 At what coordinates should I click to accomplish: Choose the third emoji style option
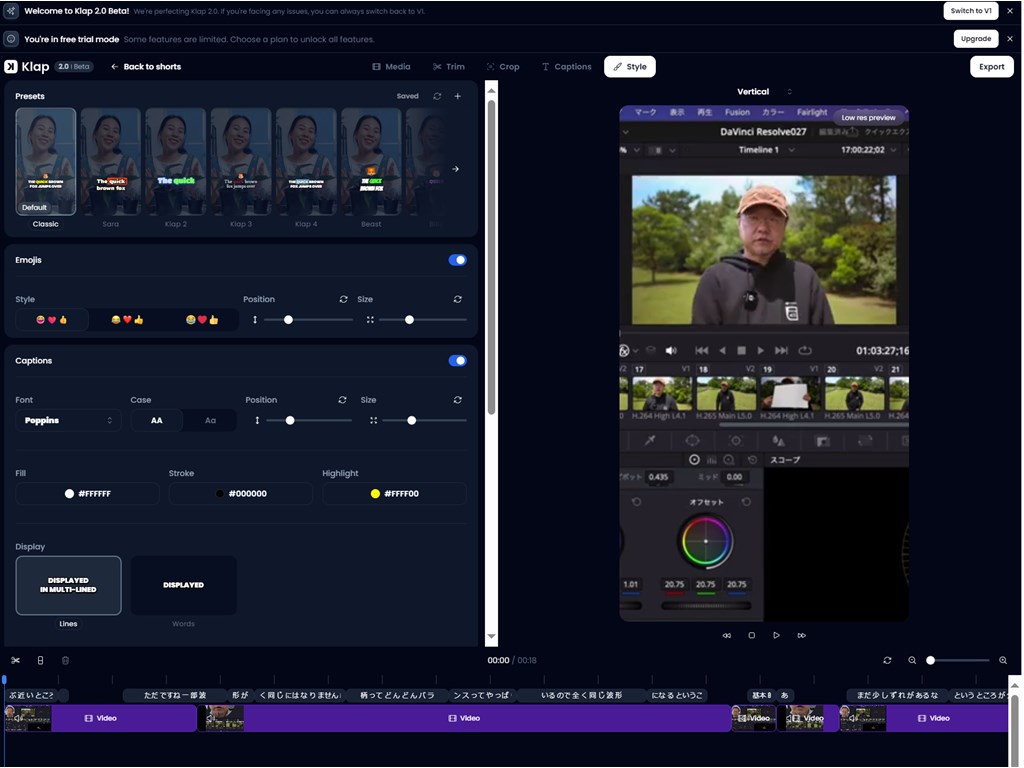[202, 319]
